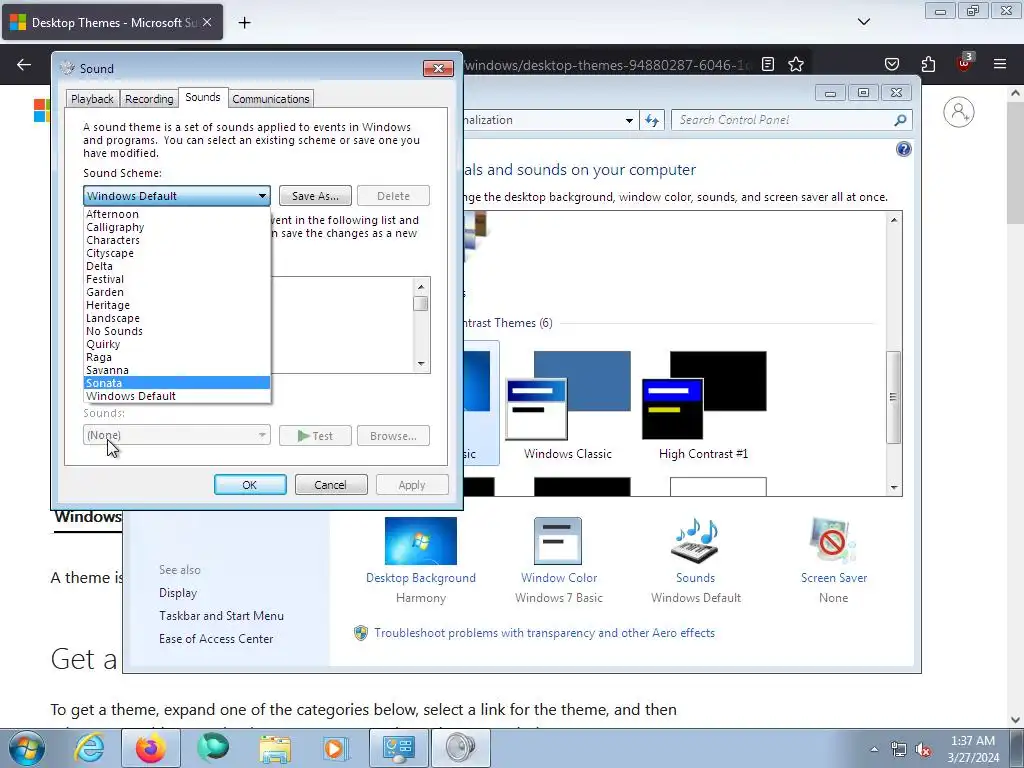Click the muted volume tray icon
Viewport: 1024px width, 768px height.
923,750
